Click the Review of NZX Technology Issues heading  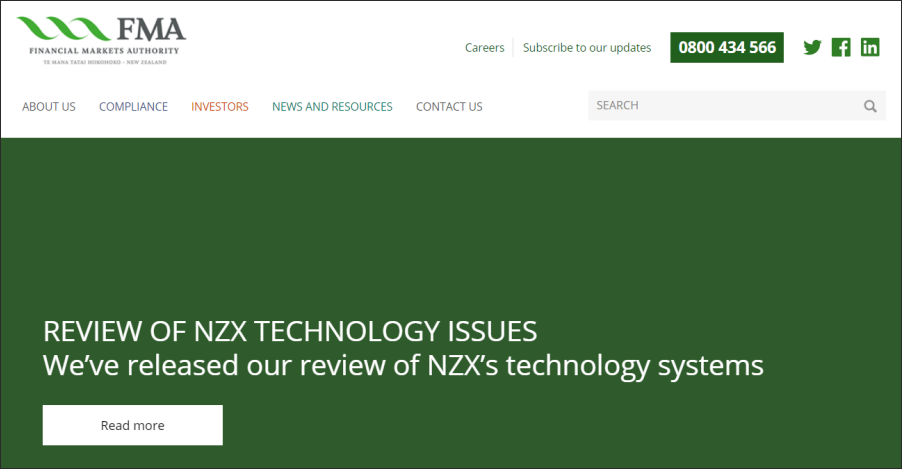tap(290, 331)
